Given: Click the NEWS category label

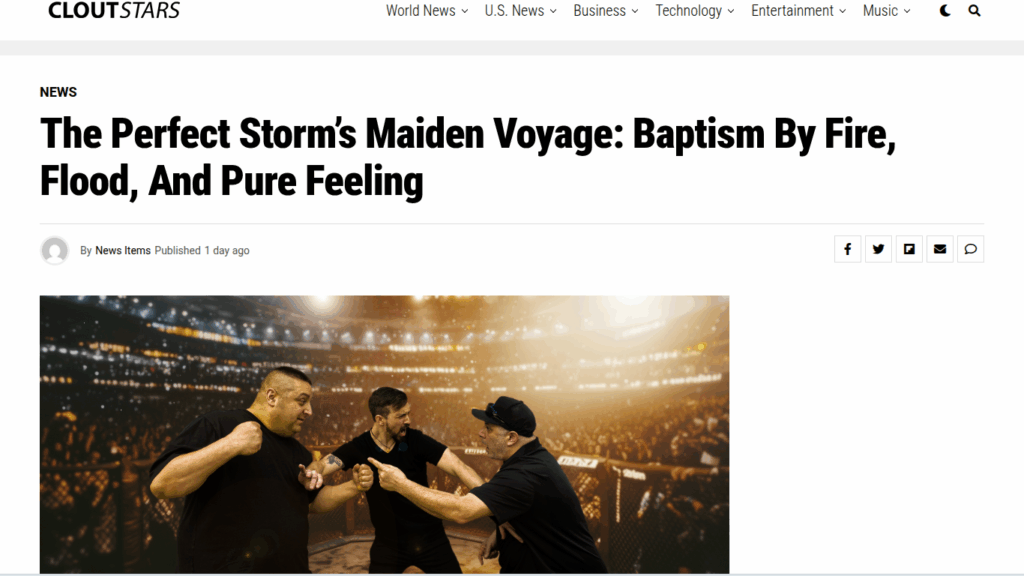Looking at the screenshot, I should [x=58, y=92].
